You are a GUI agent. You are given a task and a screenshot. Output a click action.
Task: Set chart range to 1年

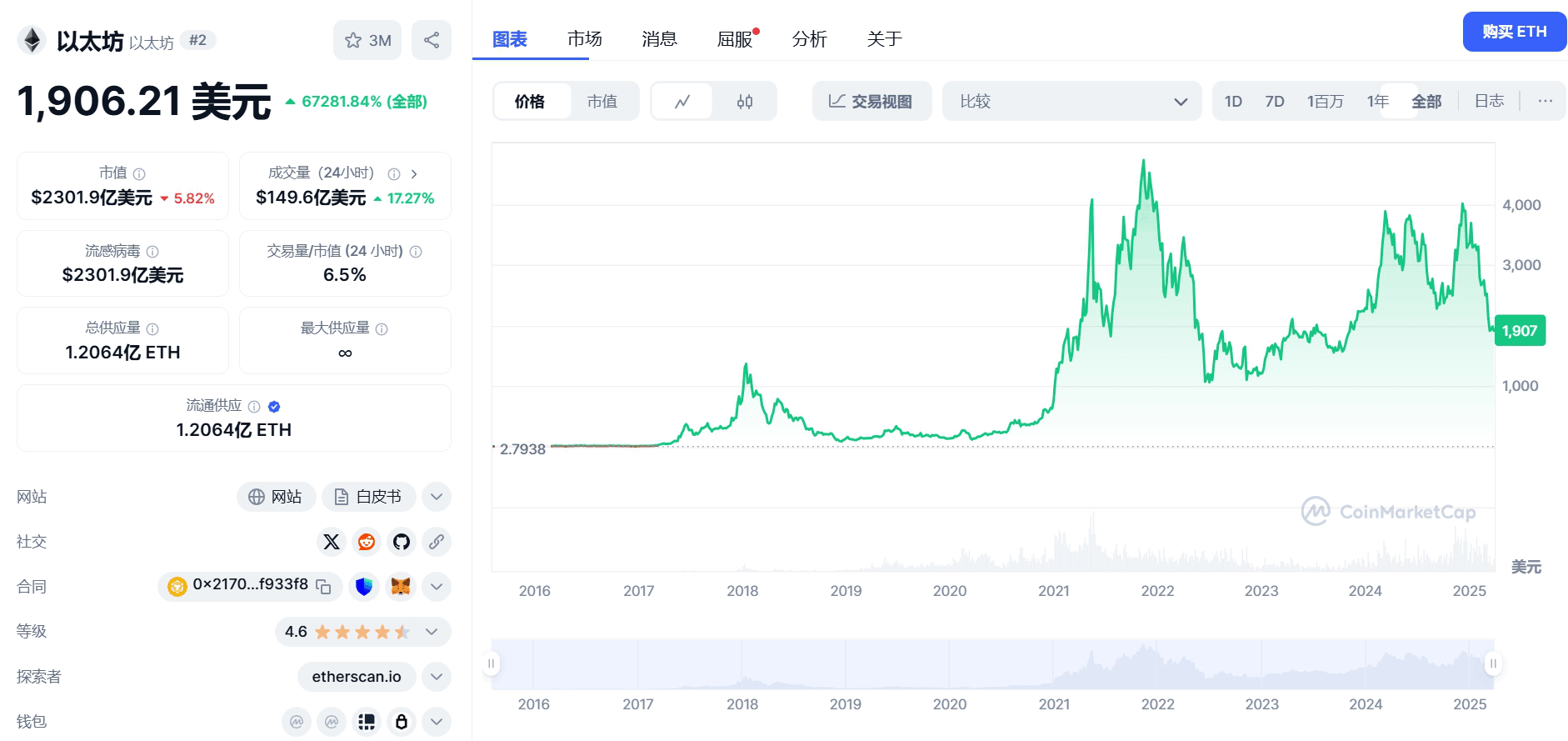coord(1378,101)
